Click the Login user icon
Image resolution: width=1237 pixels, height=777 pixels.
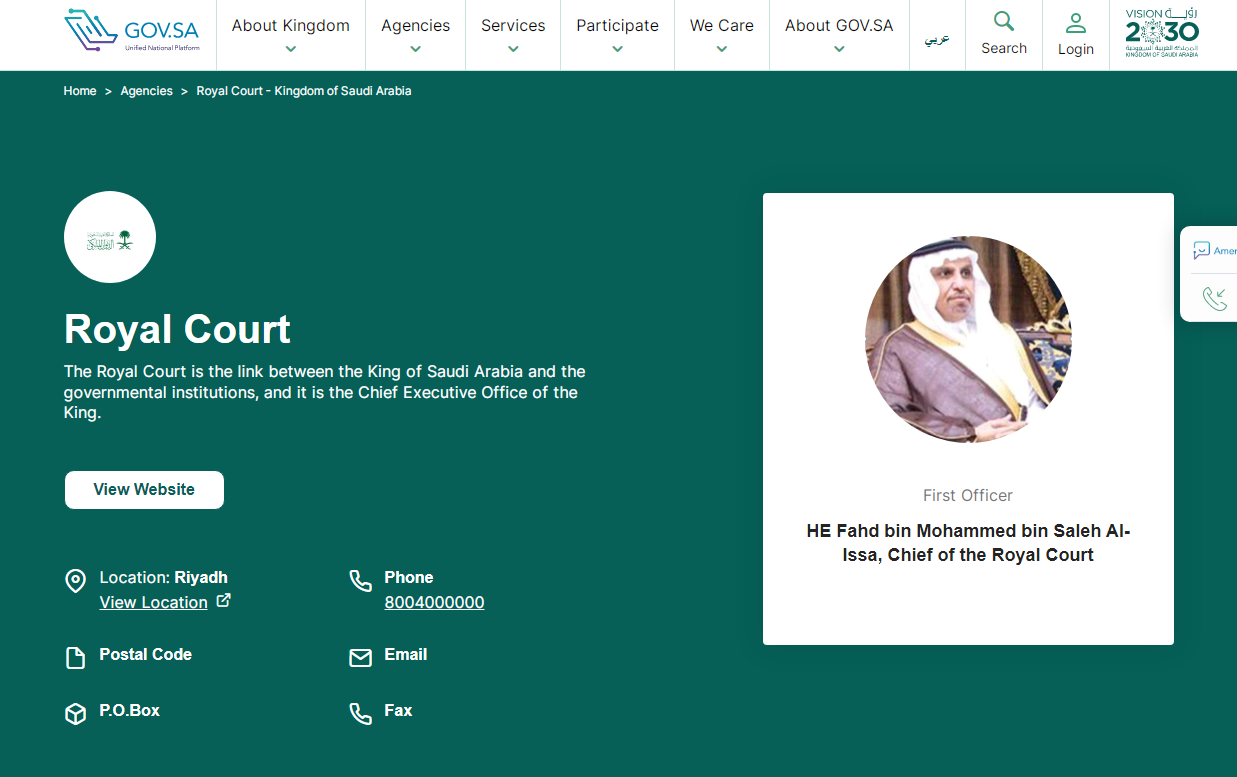pos(1075,22)
